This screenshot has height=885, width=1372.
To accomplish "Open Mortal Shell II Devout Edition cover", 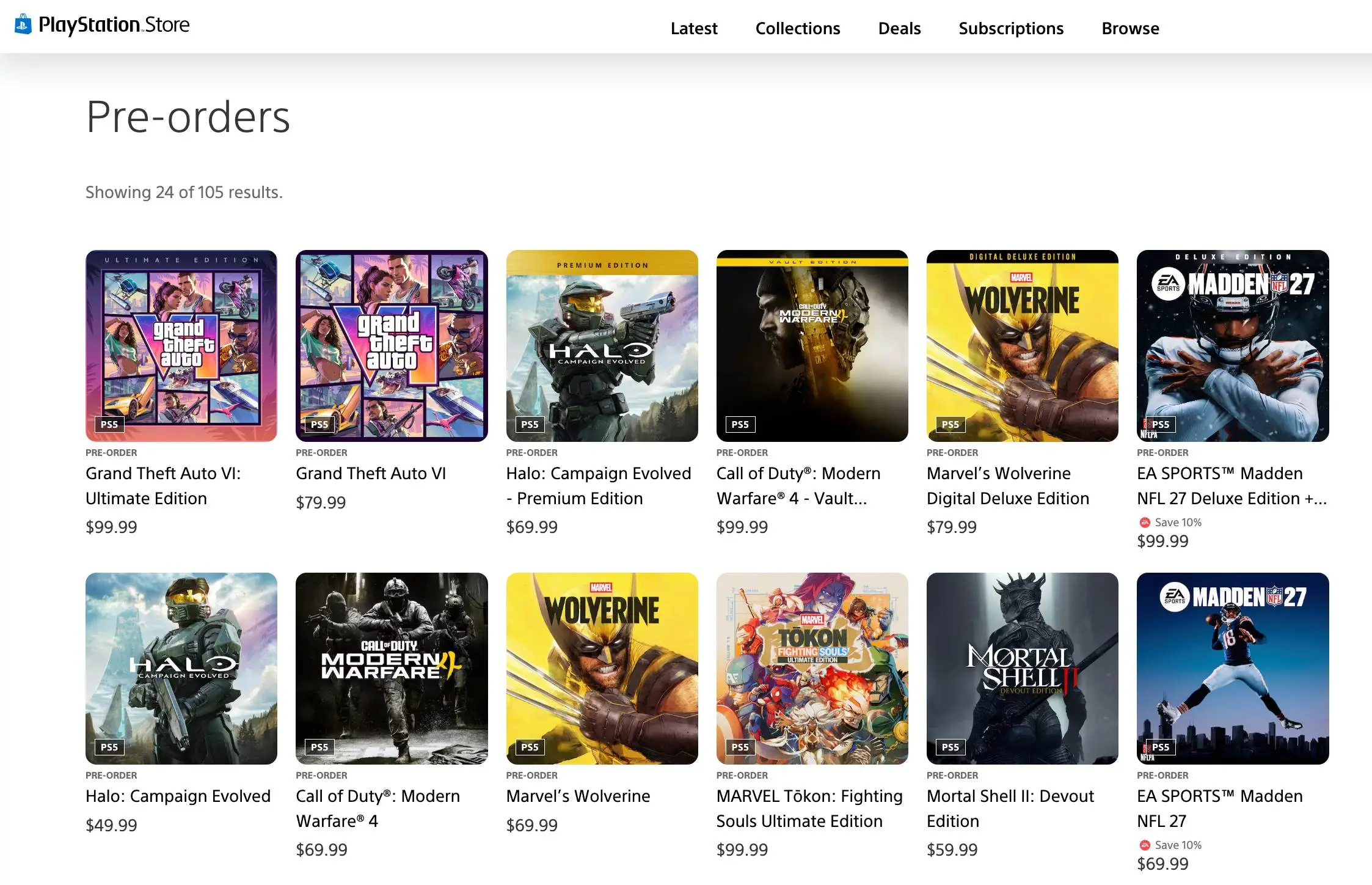I will point(1023,668).
